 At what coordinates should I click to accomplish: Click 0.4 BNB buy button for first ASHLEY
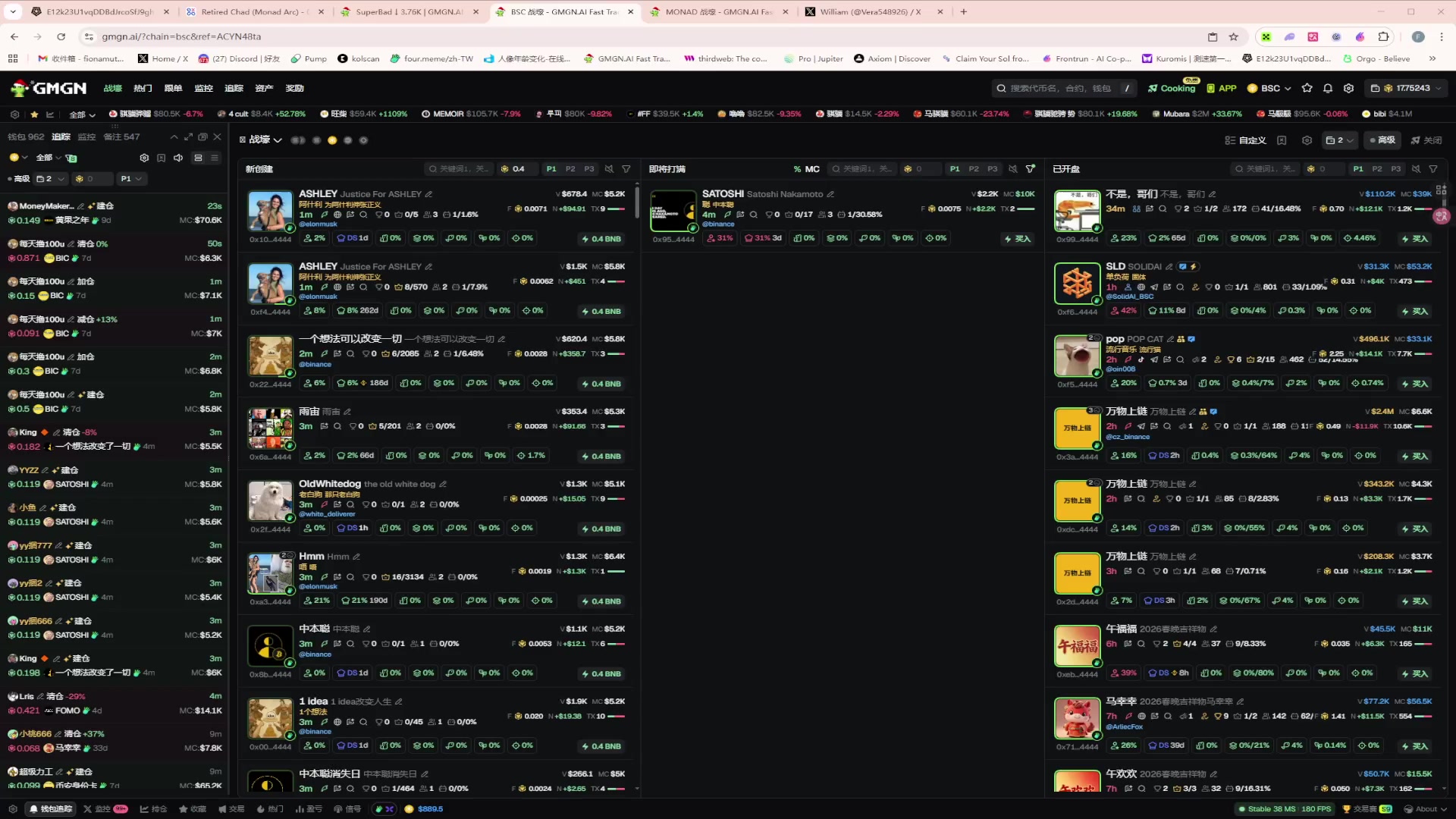coord(601,239)
